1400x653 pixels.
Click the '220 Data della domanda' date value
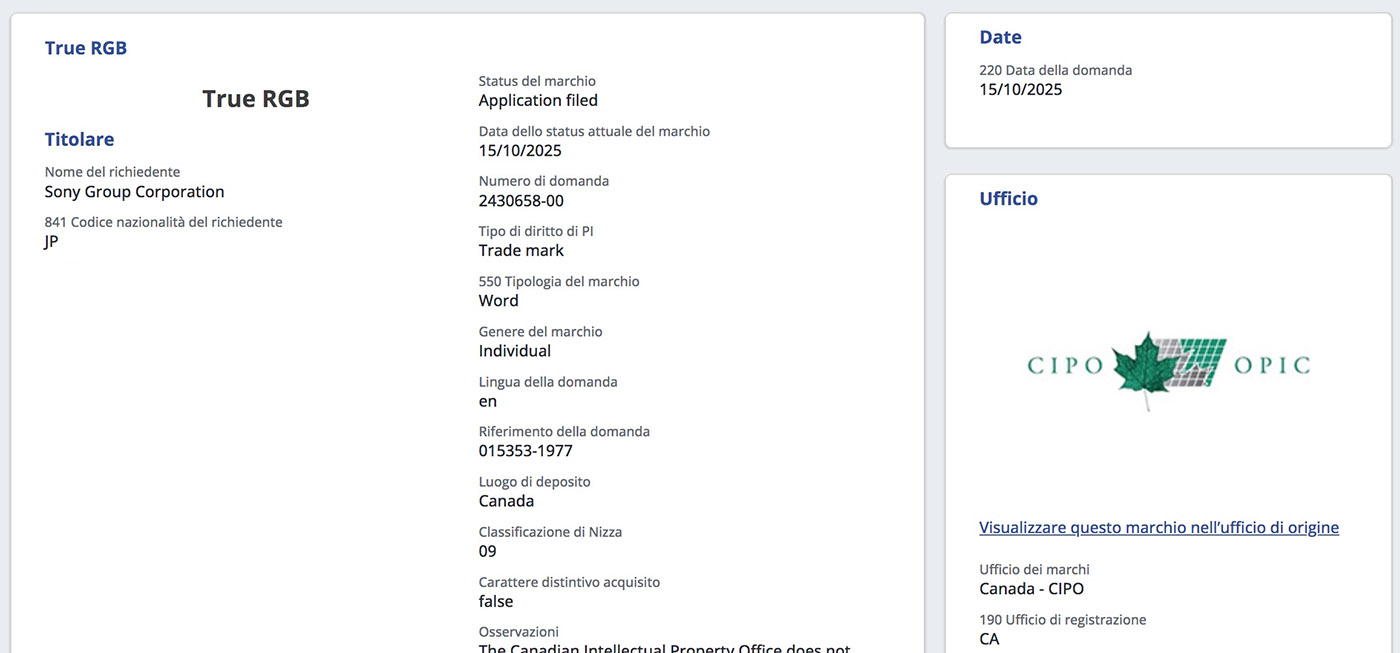(x=1020, y=90)
